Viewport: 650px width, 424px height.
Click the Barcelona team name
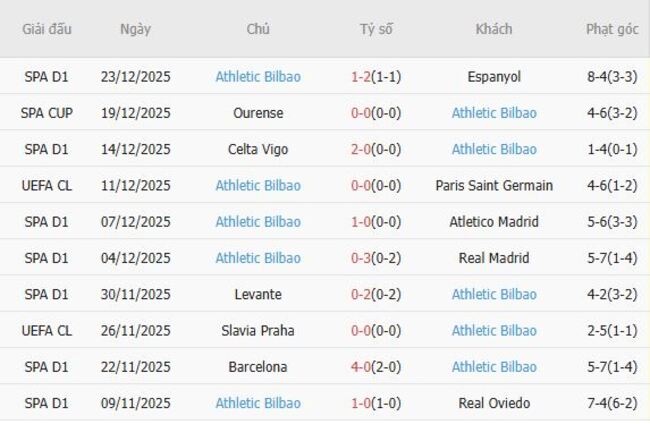click(258, 367)
